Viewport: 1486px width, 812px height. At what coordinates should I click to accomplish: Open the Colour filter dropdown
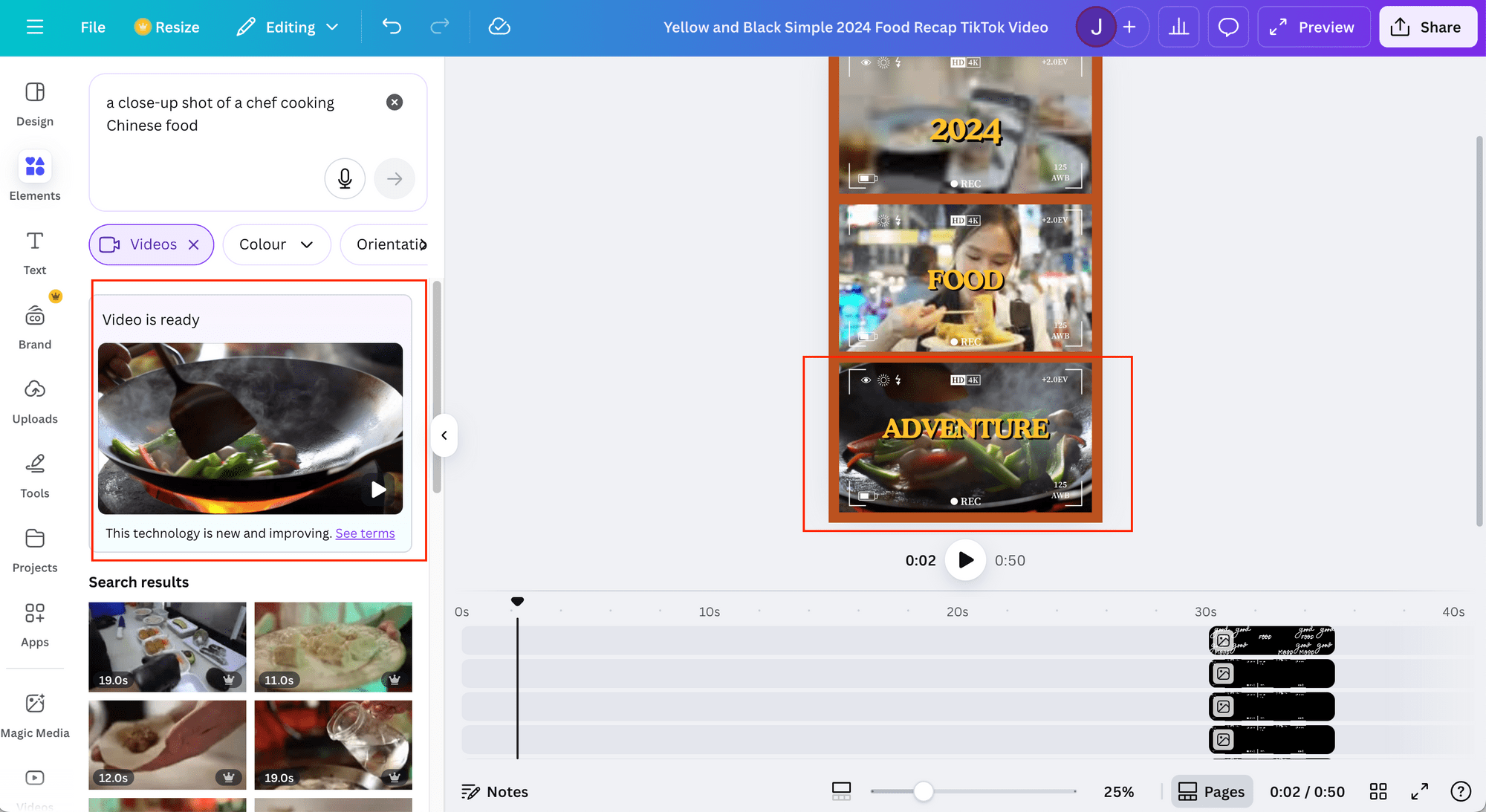click(276, 244)
